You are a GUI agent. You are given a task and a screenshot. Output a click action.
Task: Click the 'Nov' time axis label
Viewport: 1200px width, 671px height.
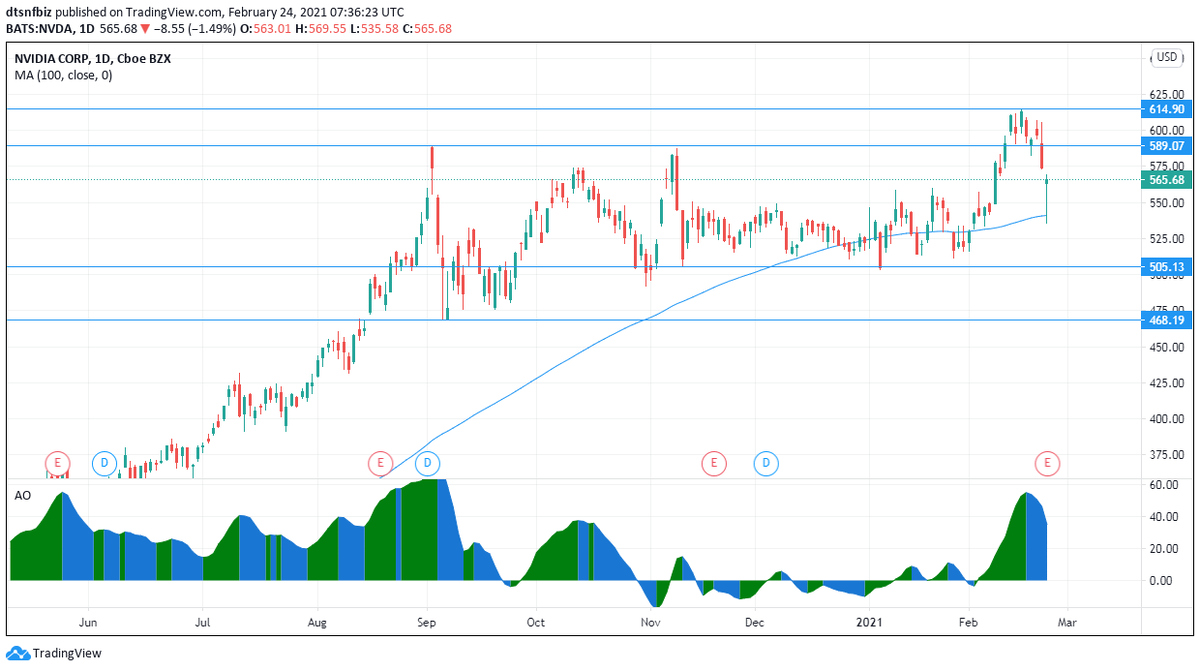click(651, 622)
